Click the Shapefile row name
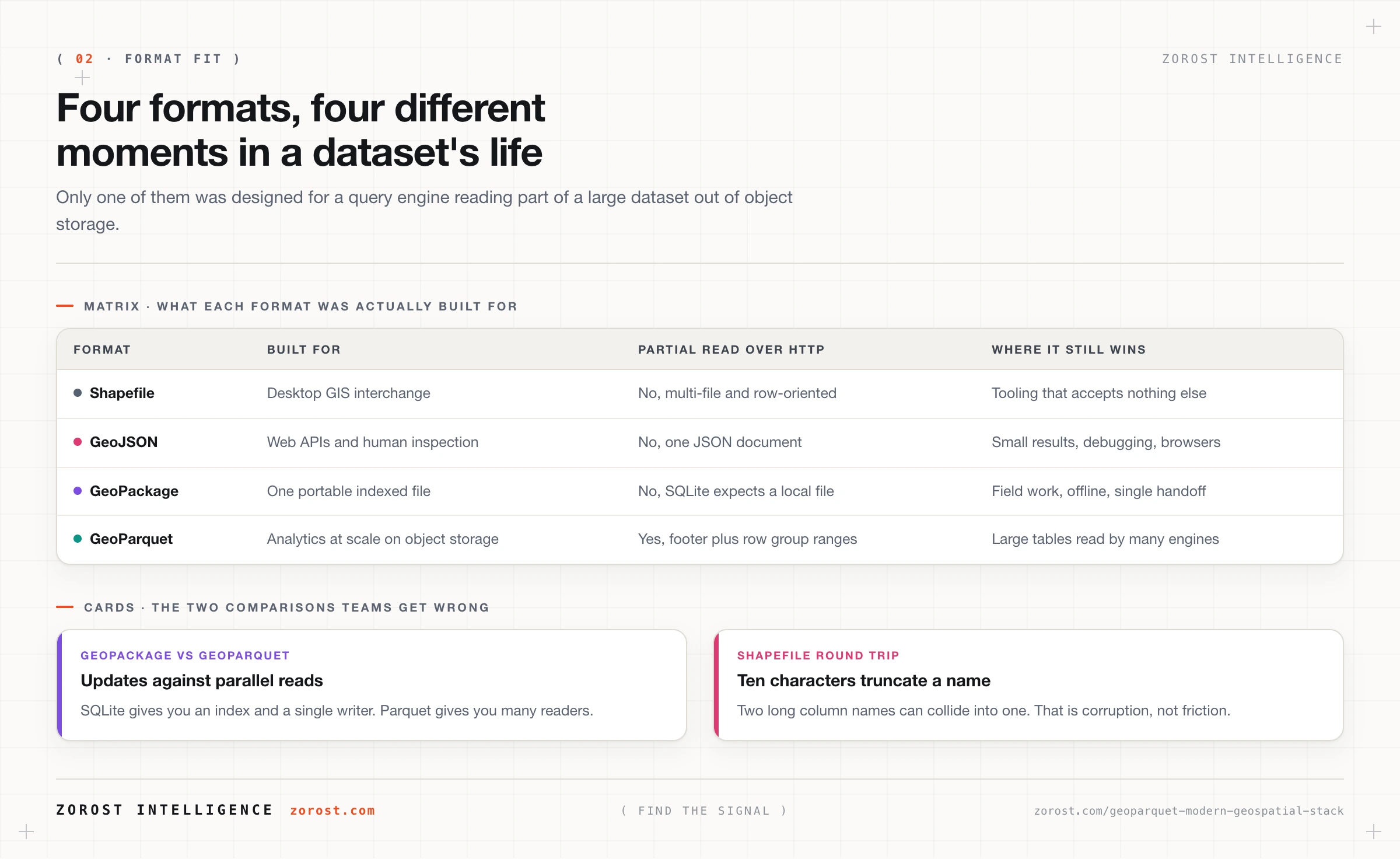Viewport: 1400px width, 859px height. [x=122, y=393]
